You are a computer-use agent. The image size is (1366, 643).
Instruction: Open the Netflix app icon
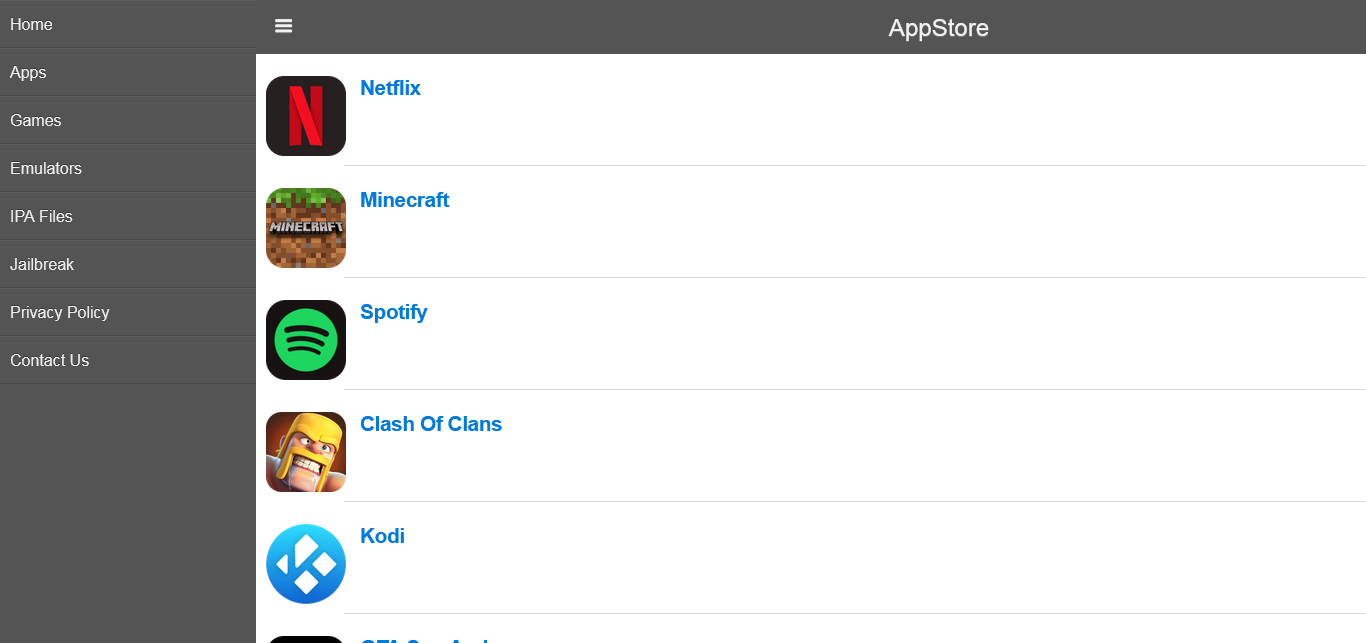pyautogui.click(x=306, y=116)
